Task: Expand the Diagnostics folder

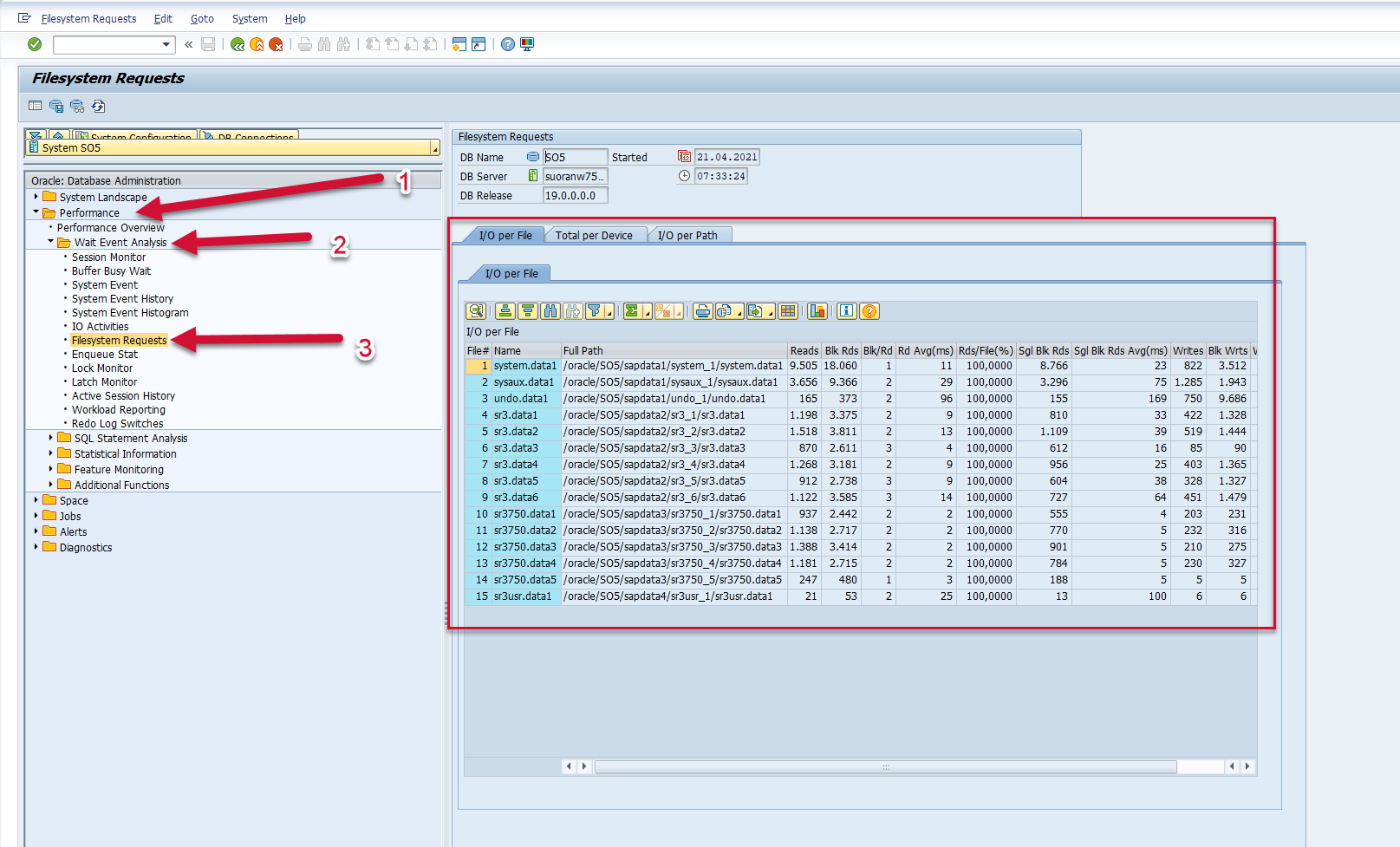Action: (36, 548)
